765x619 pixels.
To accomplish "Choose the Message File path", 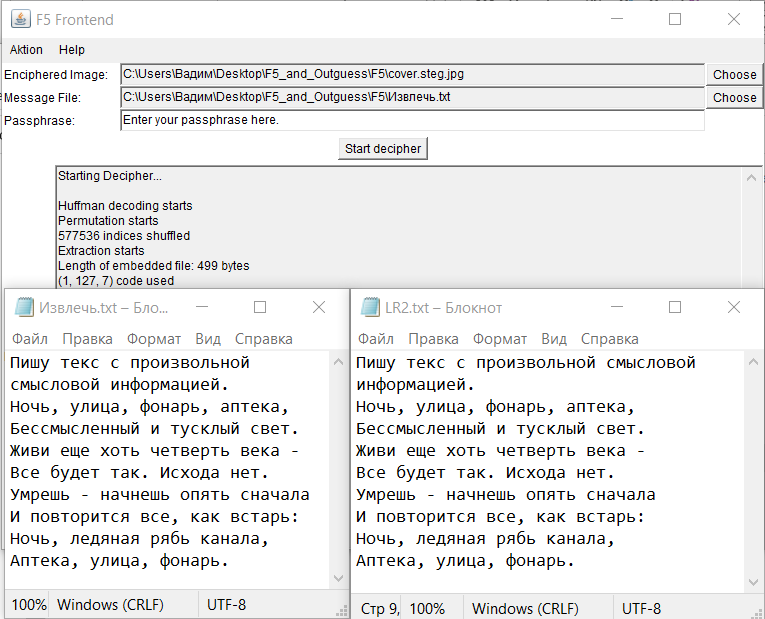I will [734, 98].
